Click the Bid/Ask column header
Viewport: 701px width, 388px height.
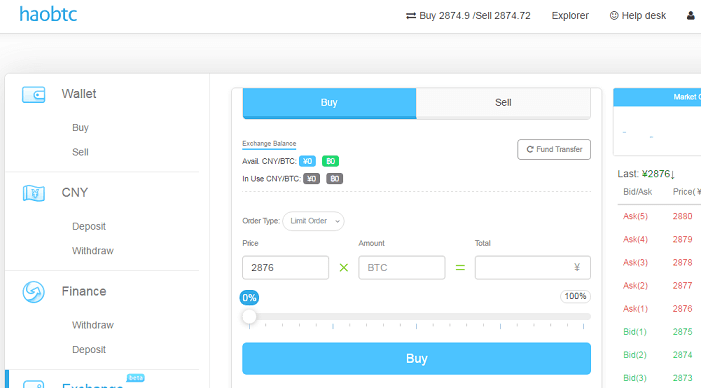pos(638,192)
